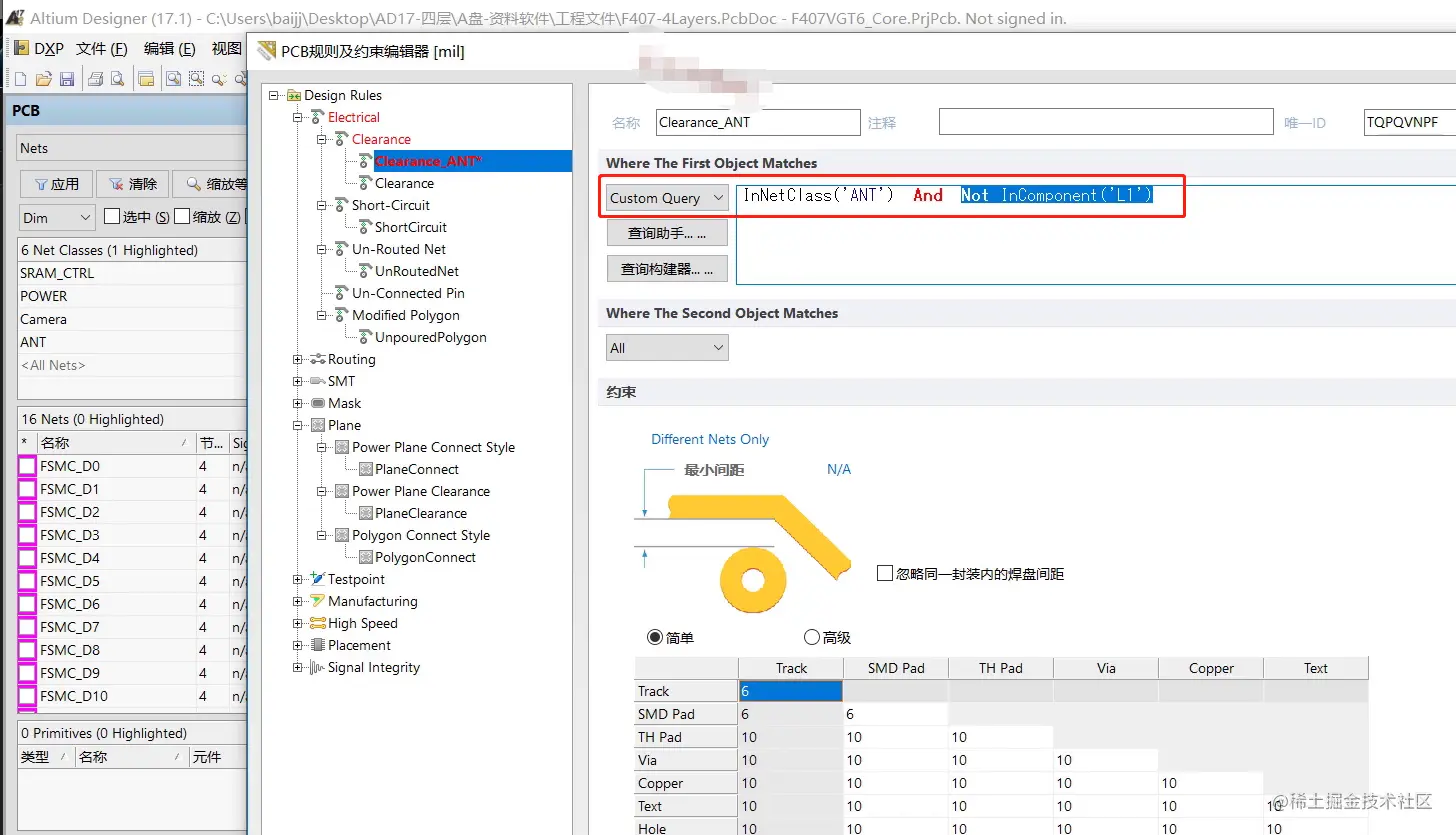
Task: Click the workspace panels toolbar icon
Action: [146, 79]
